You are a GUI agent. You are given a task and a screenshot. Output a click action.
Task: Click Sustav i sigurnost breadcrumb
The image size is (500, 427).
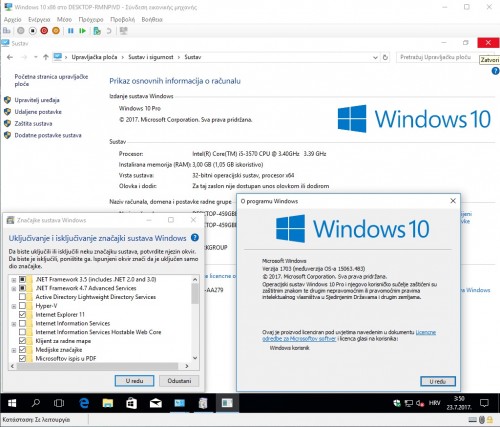(x=151, y=57)
